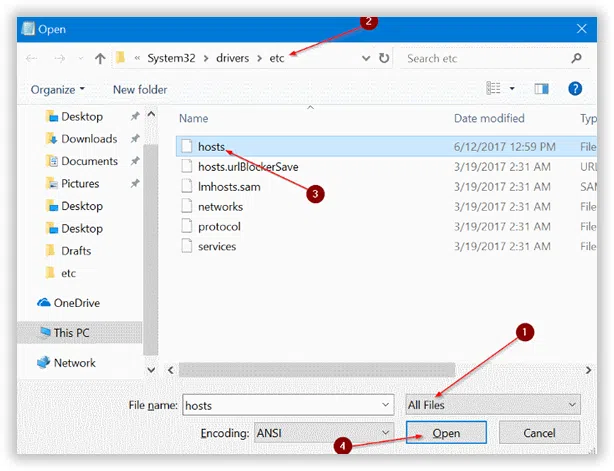Viewport: 614px width, 471px height.
Task: Click the horizontal scrollbar thumb
Action: 317,370
